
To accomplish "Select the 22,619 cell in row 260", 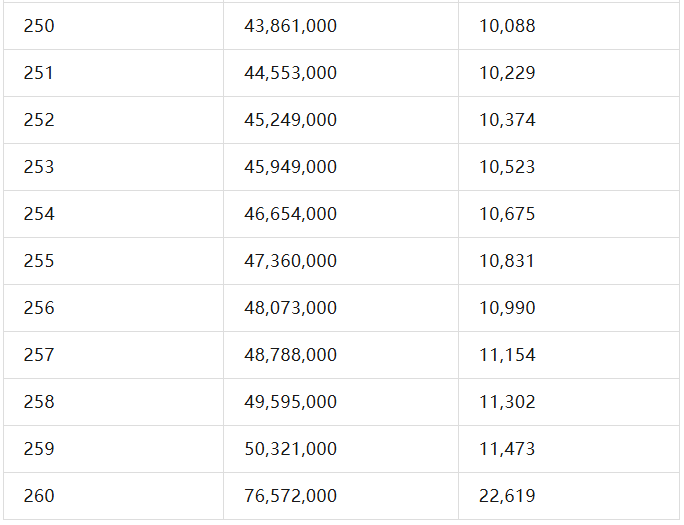I will [x=507, y=496].
